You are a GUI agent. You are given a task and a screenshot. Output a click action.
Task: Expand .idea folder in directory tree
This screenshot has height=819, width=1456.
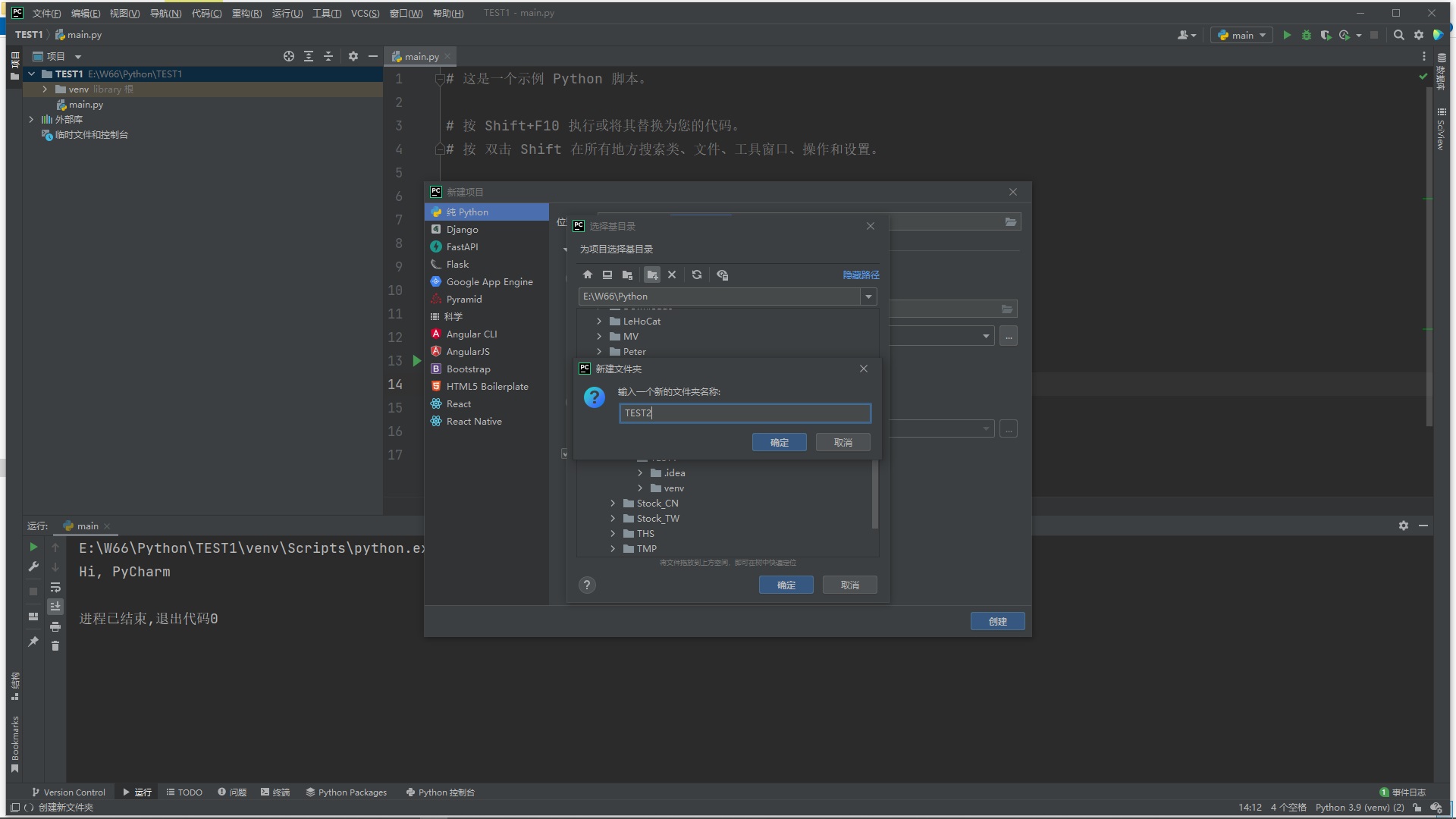click(640, 473)
